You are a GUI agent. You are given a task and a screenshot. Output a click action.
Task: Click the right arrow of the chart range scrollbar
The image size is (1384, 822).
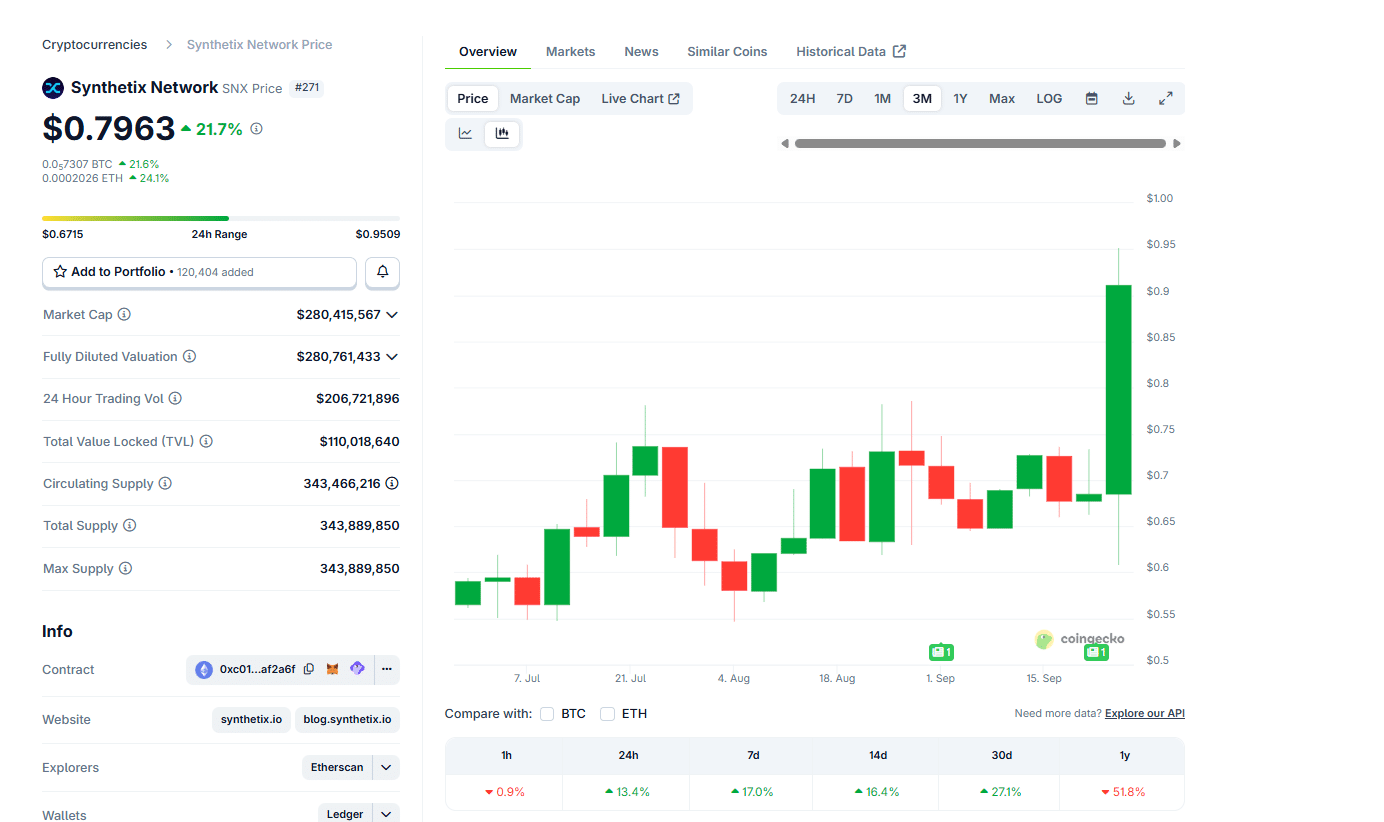1177,144
